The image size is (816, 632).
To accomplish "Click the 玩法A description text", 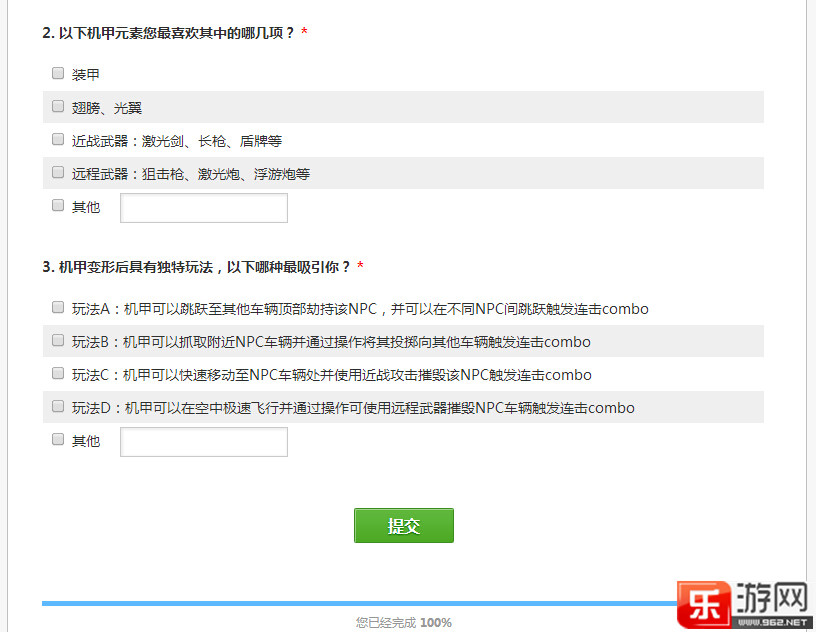I will coord(360,309).
